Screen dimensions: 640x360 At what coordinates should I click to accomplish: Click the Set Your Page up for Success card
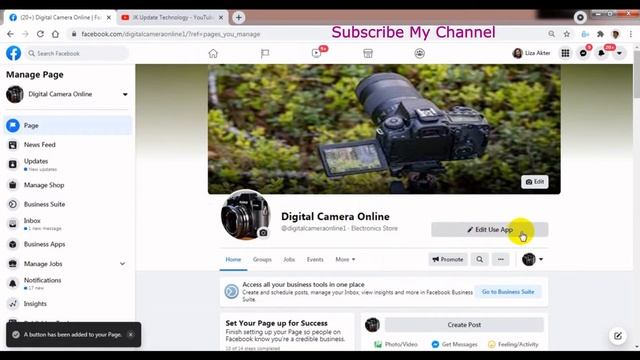[287, 332]
